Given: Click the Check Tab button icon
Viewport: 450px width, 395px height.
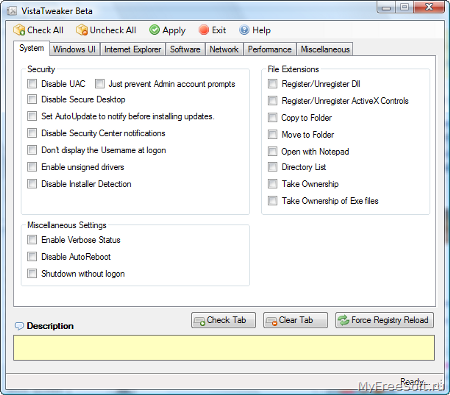Looking at the screenshot, I should 200,321.
